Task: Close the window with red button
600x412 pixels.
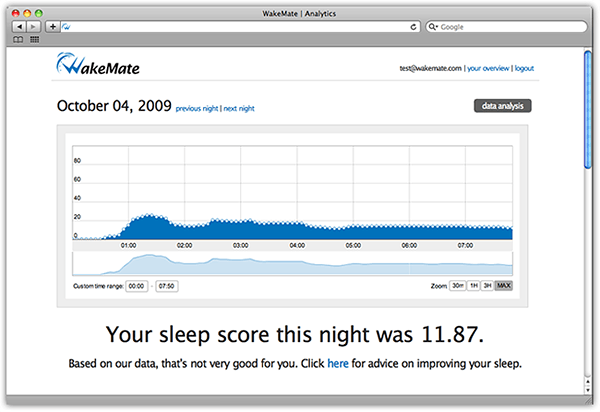Action: coord(16,13)
